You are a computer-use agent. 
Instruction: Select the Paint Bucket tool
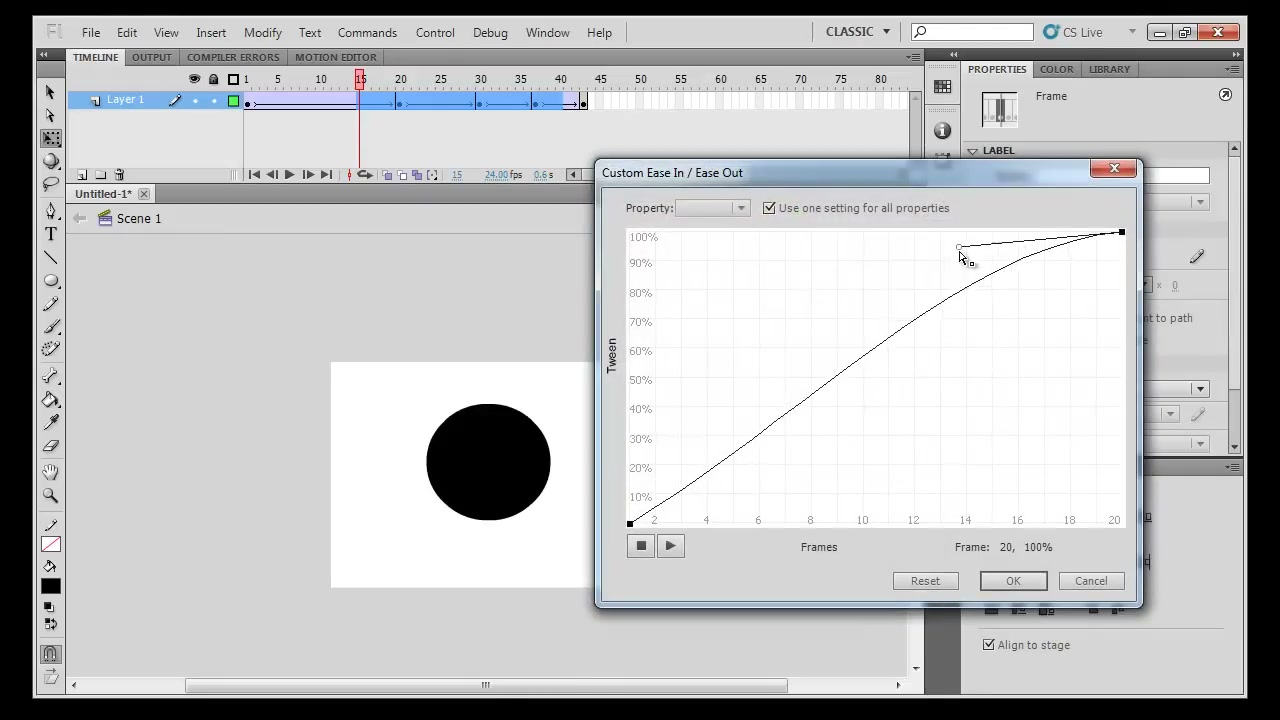(51, 399)
